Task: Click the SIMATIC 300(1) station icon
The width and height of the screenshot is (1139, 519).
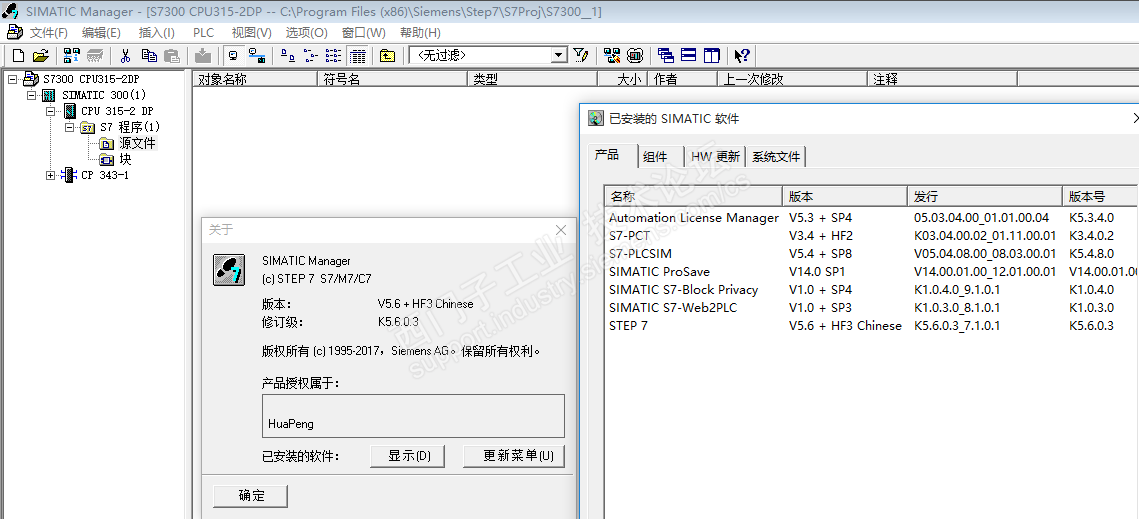Action: (49, 95)
